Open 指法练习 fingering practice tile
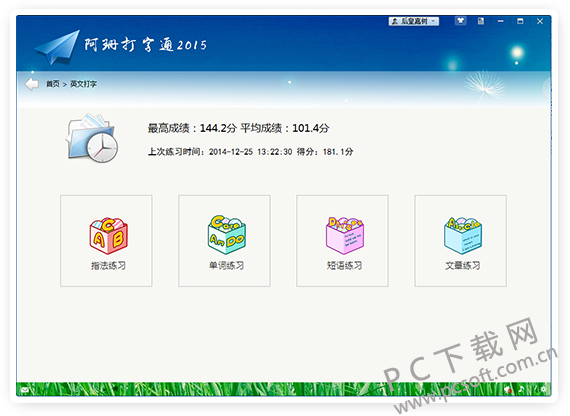 point(106,241)
